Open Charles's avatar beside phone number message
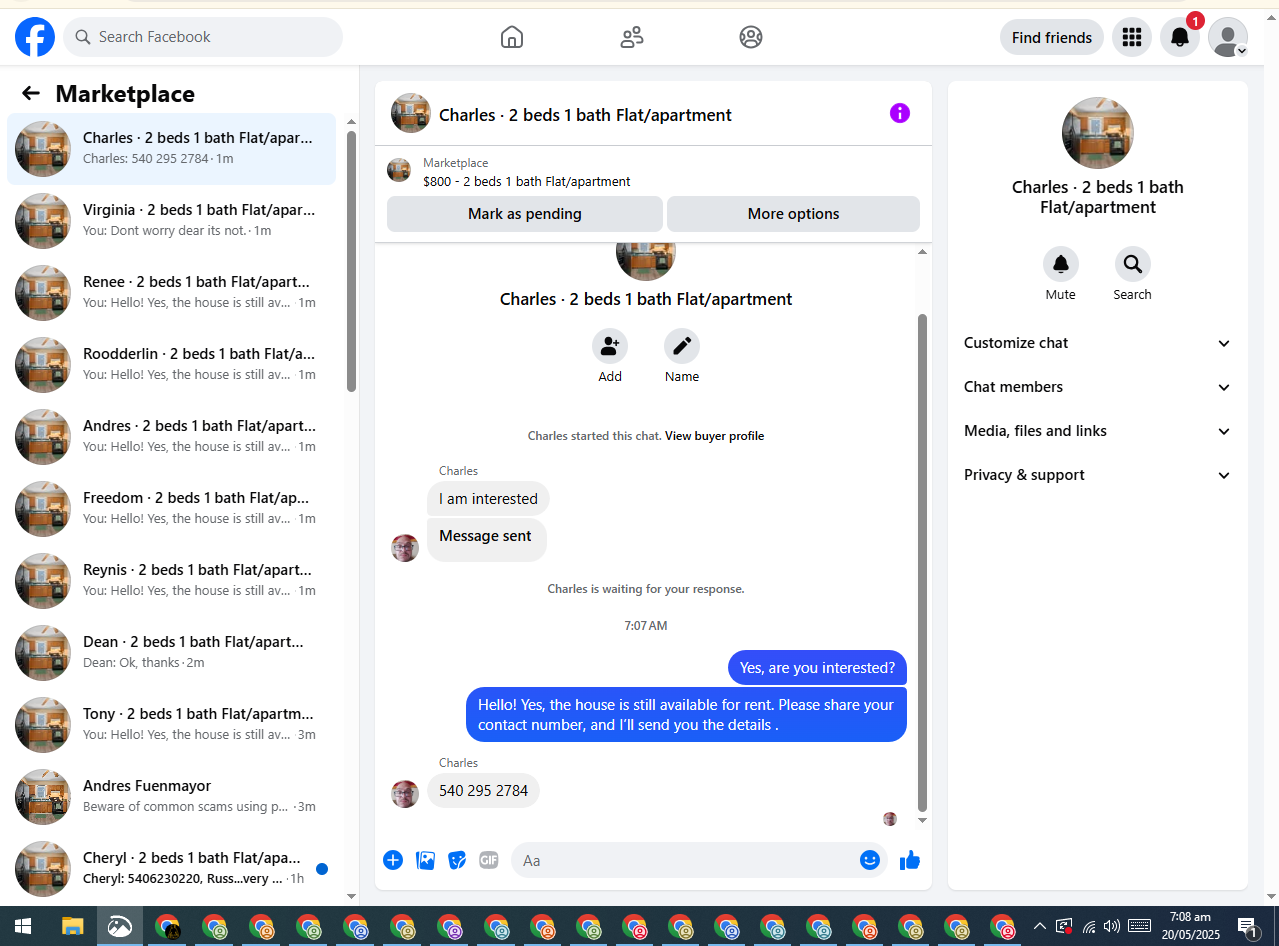Viewport: 1279px width, 946px height. tap(405, 794)
